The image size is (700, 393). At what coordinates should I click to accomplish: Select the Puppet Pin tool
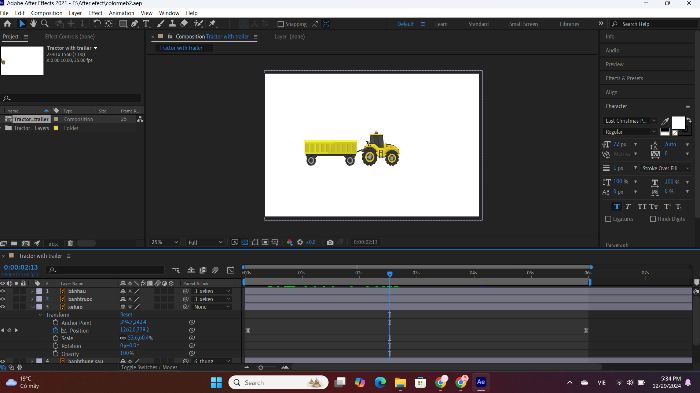pyautogui.click(x=212, y=24)
